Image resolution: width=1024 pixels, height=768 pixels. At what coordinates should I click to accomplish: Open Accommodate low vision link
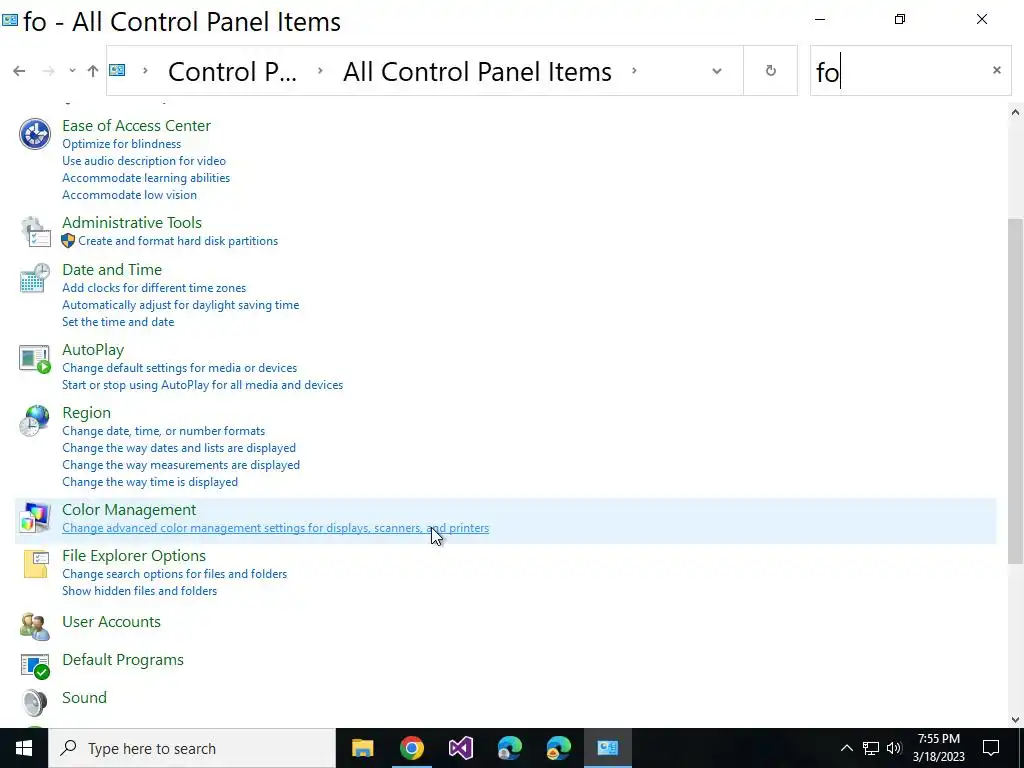click(129, 195)
